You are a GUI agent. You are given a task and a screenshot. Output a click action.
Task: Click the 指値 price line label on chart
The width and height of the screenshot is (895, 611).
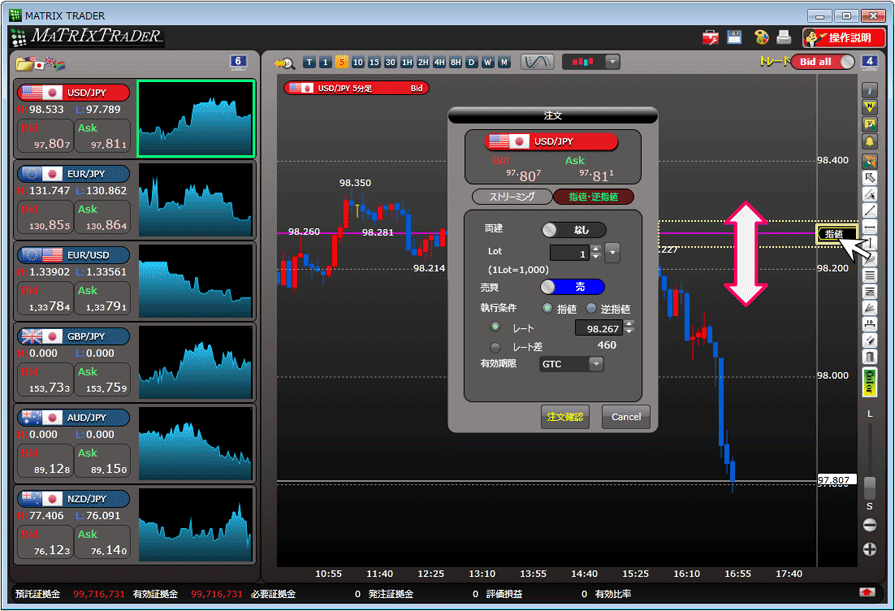coord(836,234)
